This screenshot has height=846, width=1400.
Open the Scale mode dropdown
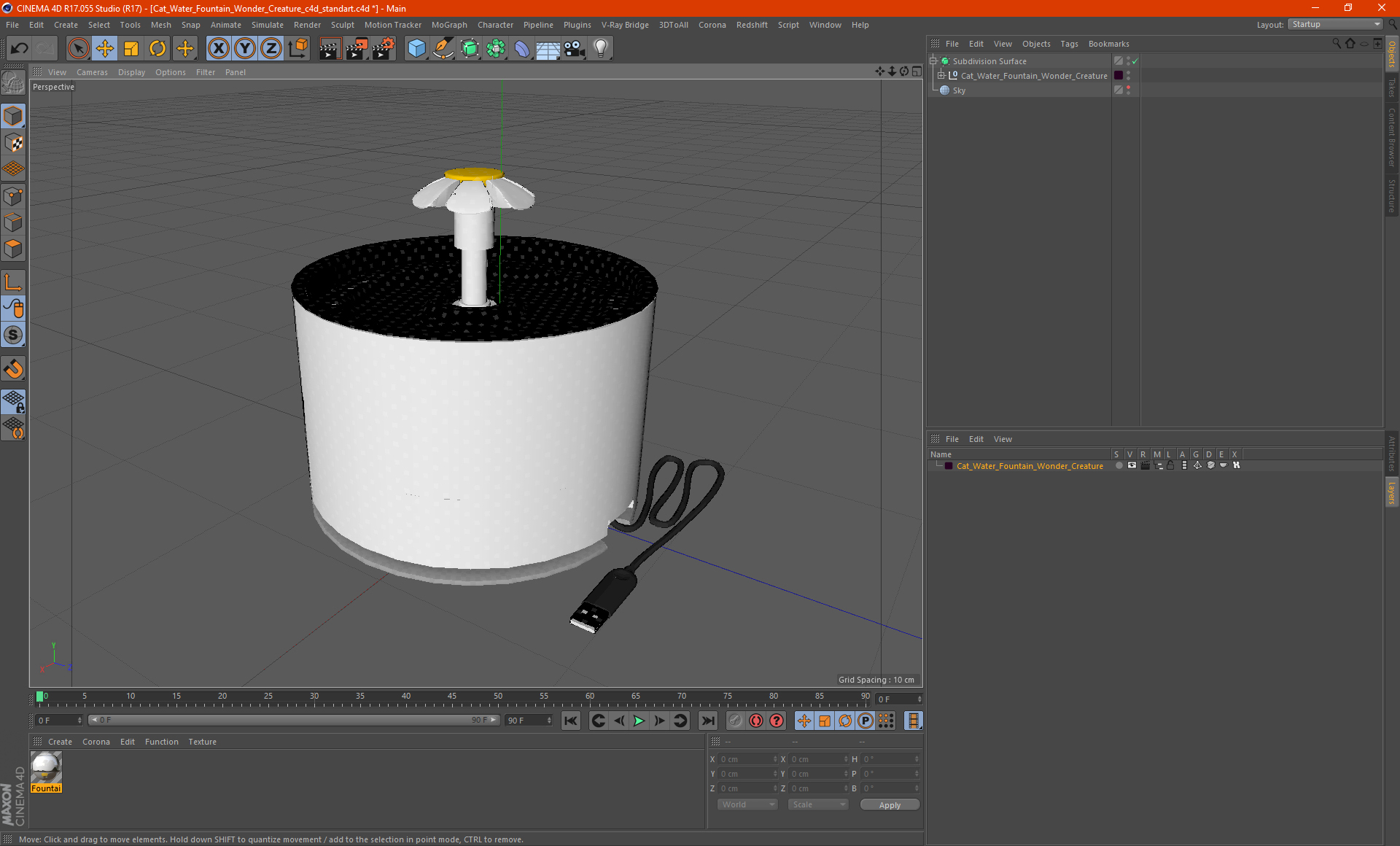pyautogui.click(x=818, y=804)
